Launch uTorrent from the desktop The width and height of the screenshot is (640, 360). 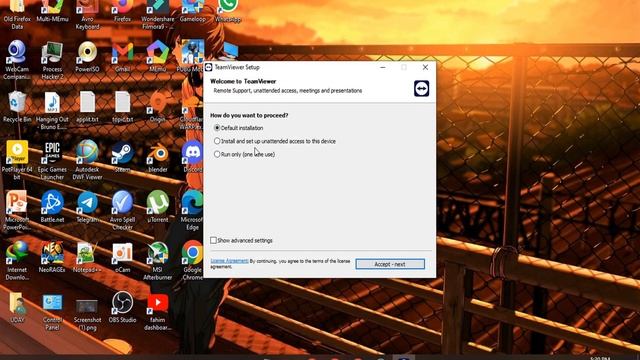click(x=158, y=207)
